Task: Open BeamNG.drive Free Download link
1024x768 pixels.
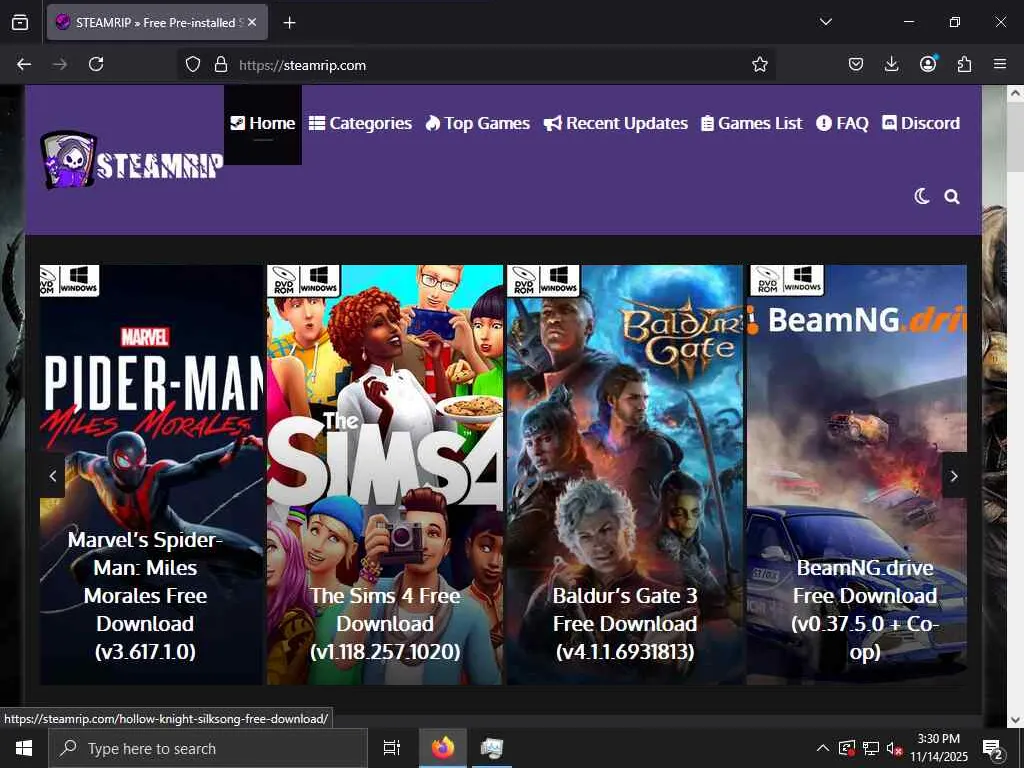Action: tap(865, 609)
